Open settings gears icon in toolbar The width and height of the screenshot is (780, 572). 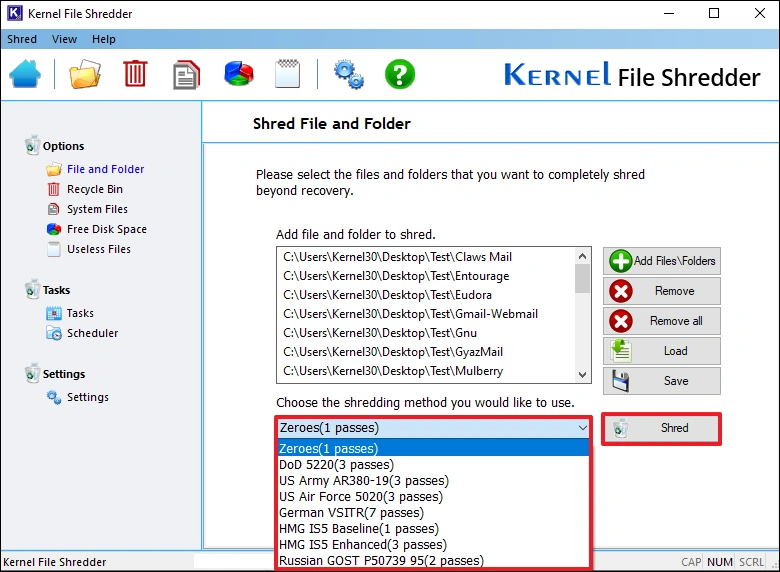tap(348, 75)
